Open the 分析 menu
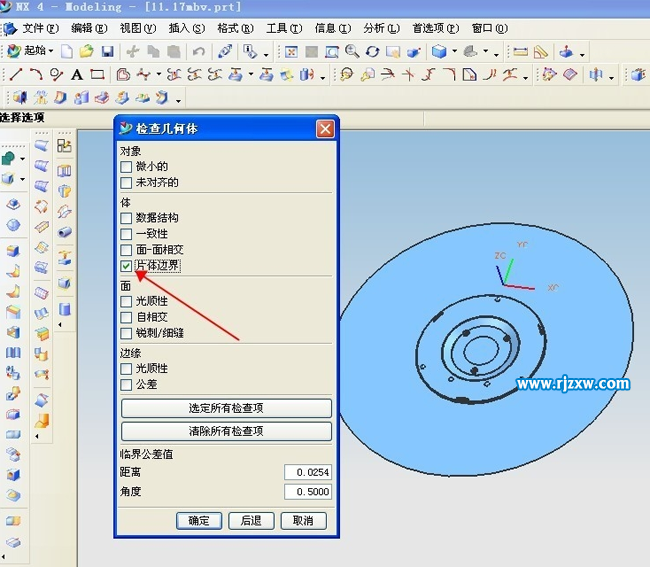The width and height of the screenshot is (650, 567). (379, 29)
